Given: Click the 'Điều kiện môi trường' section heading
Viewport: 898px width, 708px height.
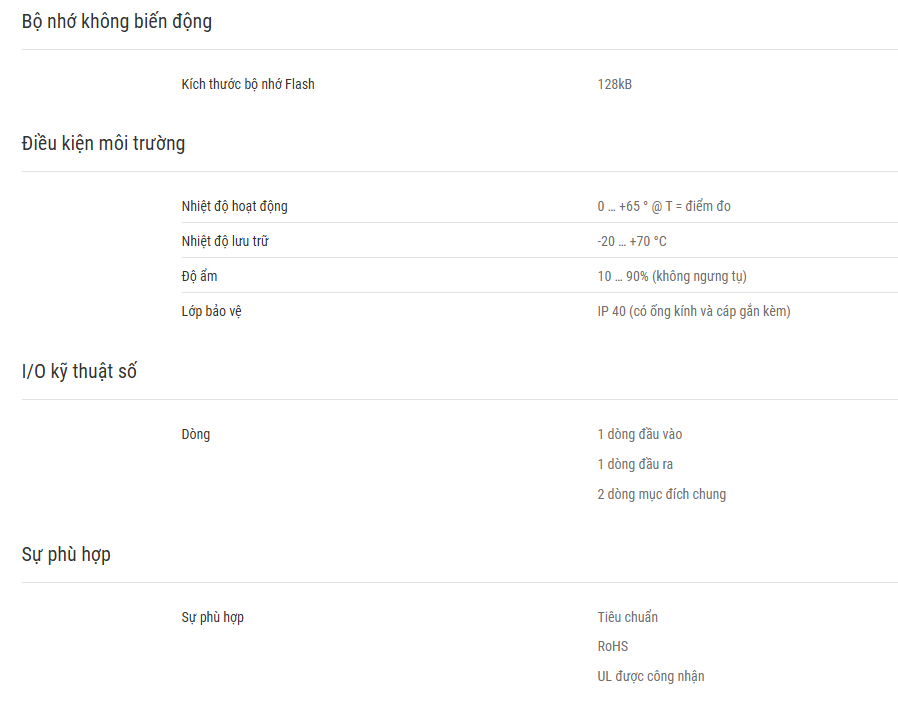Looking at the screenshot, I should tap(104, 143).
